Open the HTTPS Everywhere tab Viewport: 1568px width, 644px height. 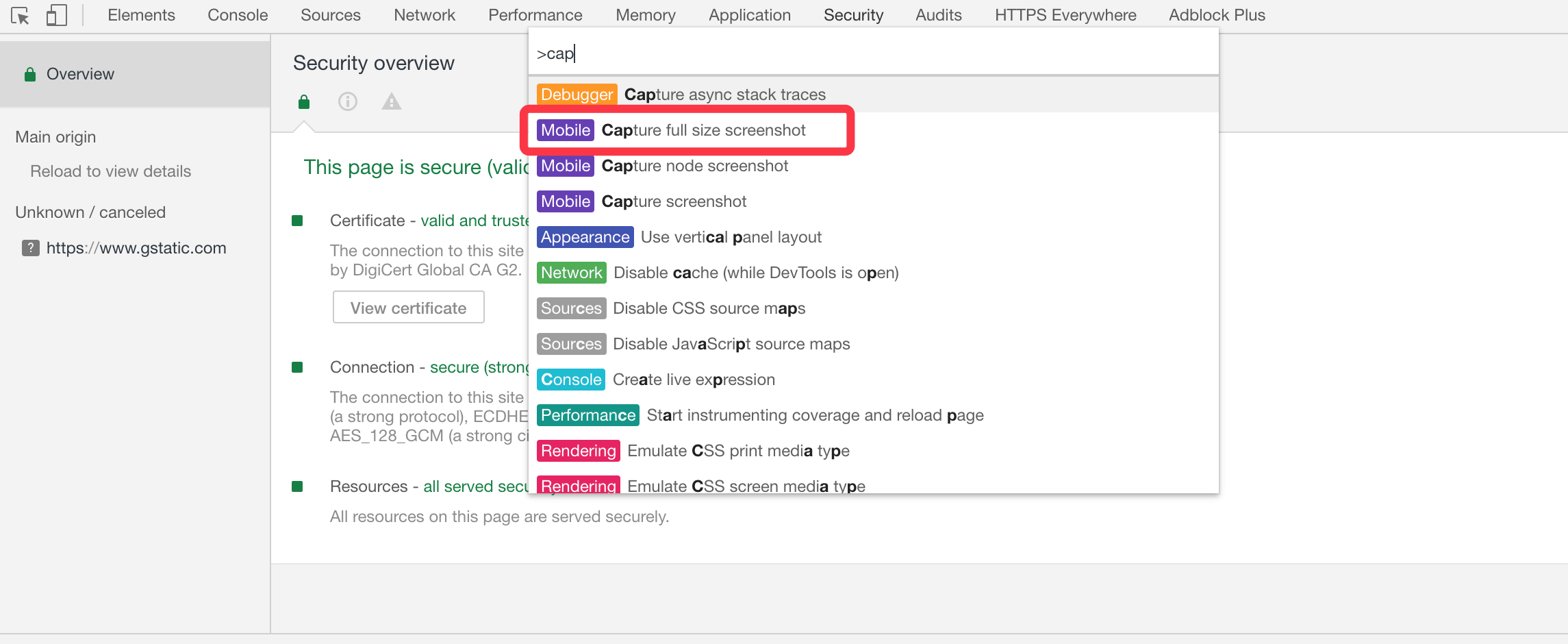[1065, 15]
